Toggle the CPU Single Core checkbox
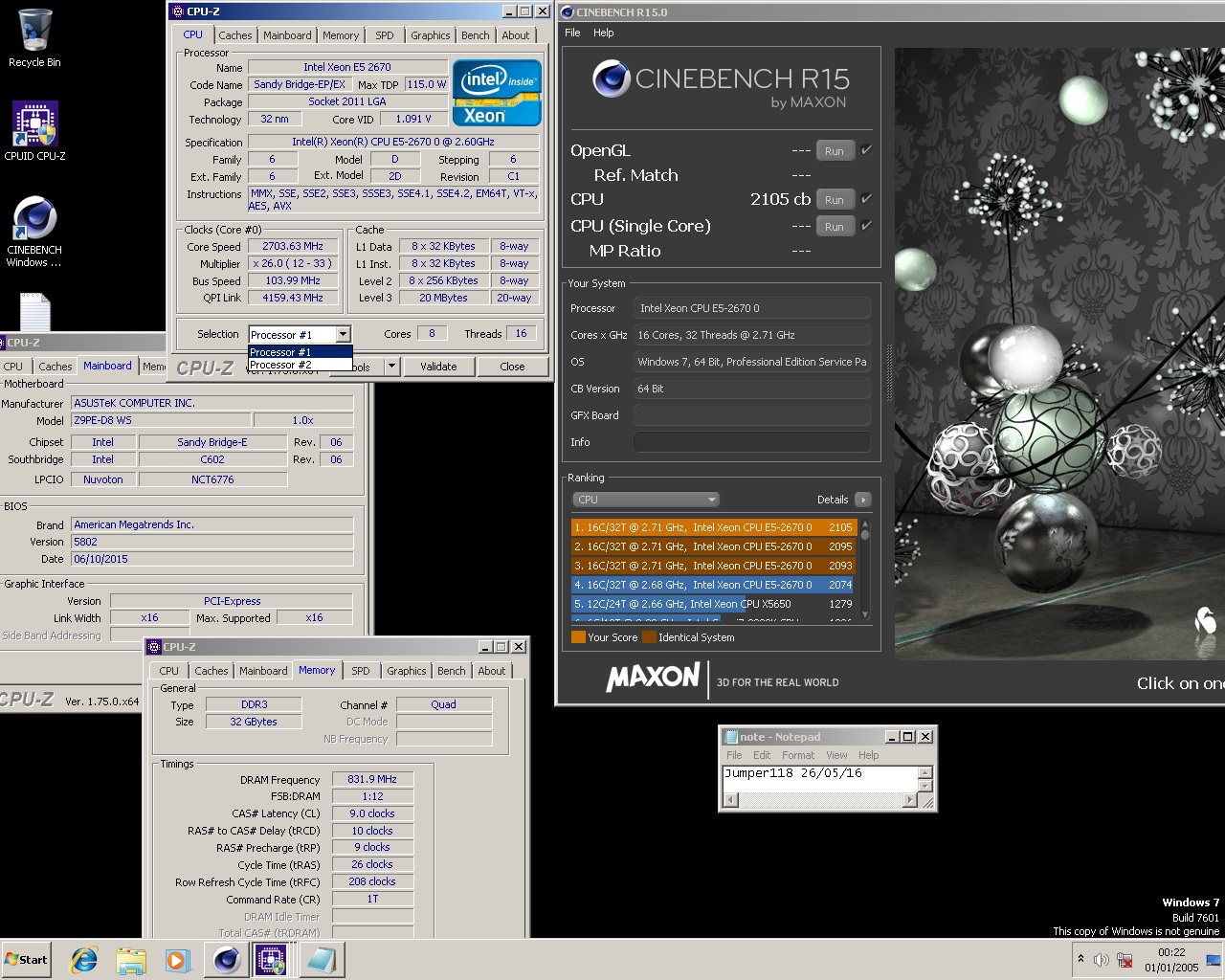This screenshot has width=1225, height=980. tap(866, 226)
